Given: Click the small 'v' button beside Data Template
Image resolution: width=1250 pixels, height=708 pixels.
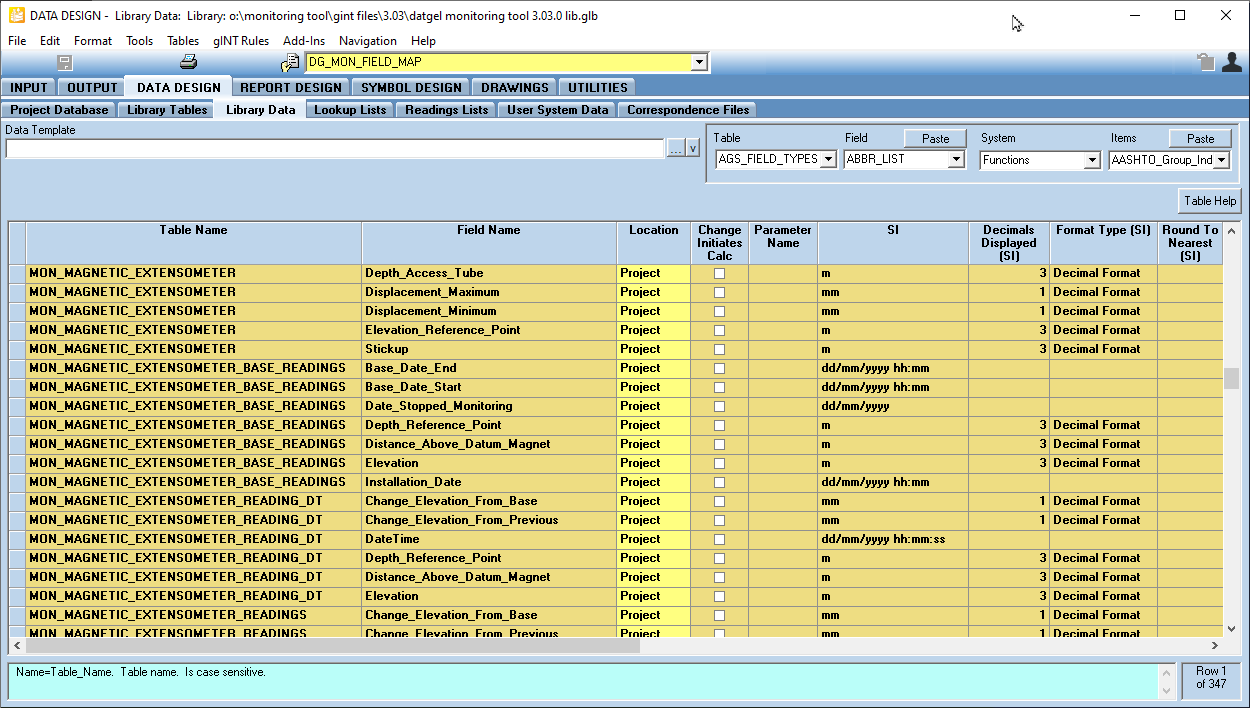Looking at the screenshot, I should (692, 149).
